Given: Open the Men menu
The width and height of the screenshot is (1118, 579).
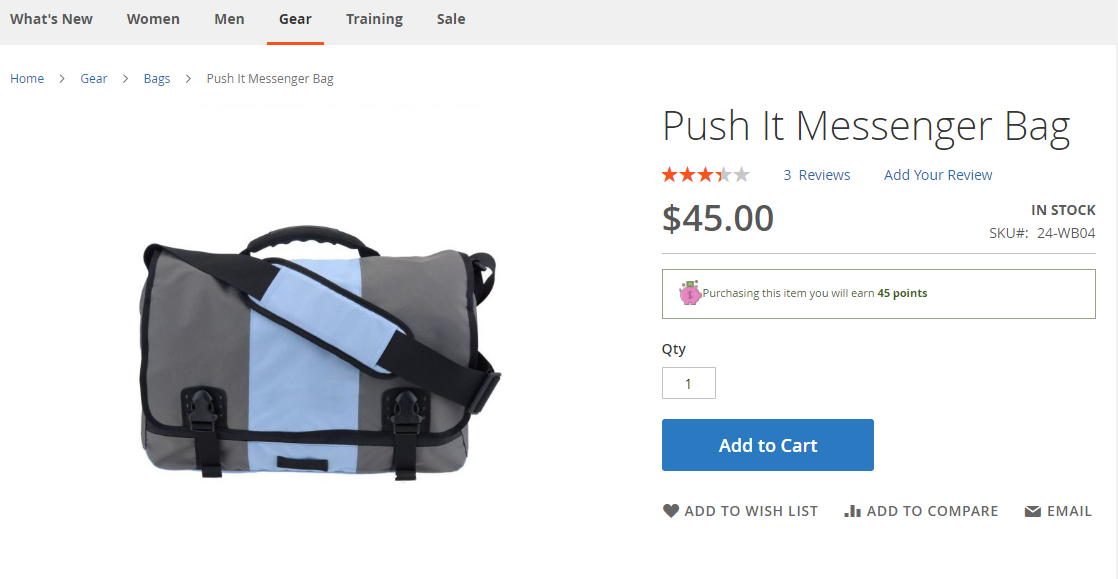Looking at the screenshot, I should tap(230, 19).
